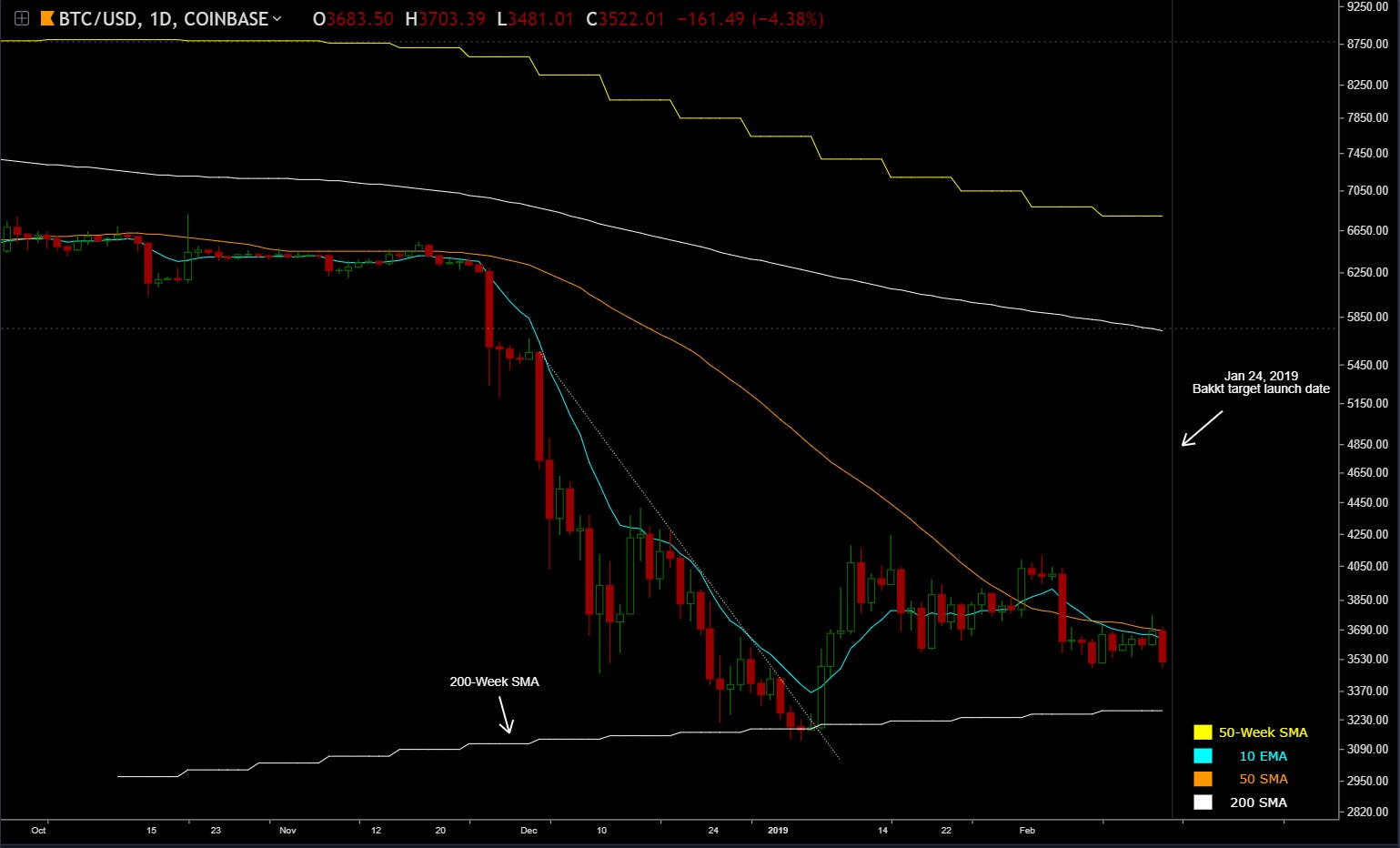Click the 200-Week SMA annotation text
Screen dimensions: 1400x848
(x=494, y=681)
